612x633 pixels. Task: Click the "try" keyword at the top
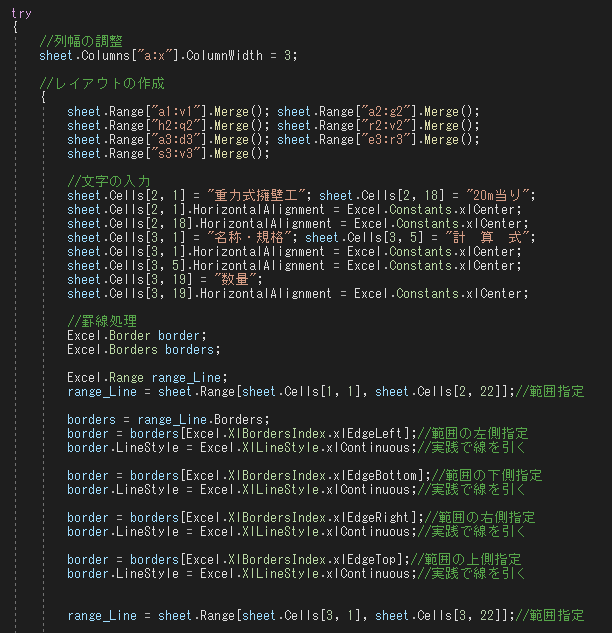21,13
